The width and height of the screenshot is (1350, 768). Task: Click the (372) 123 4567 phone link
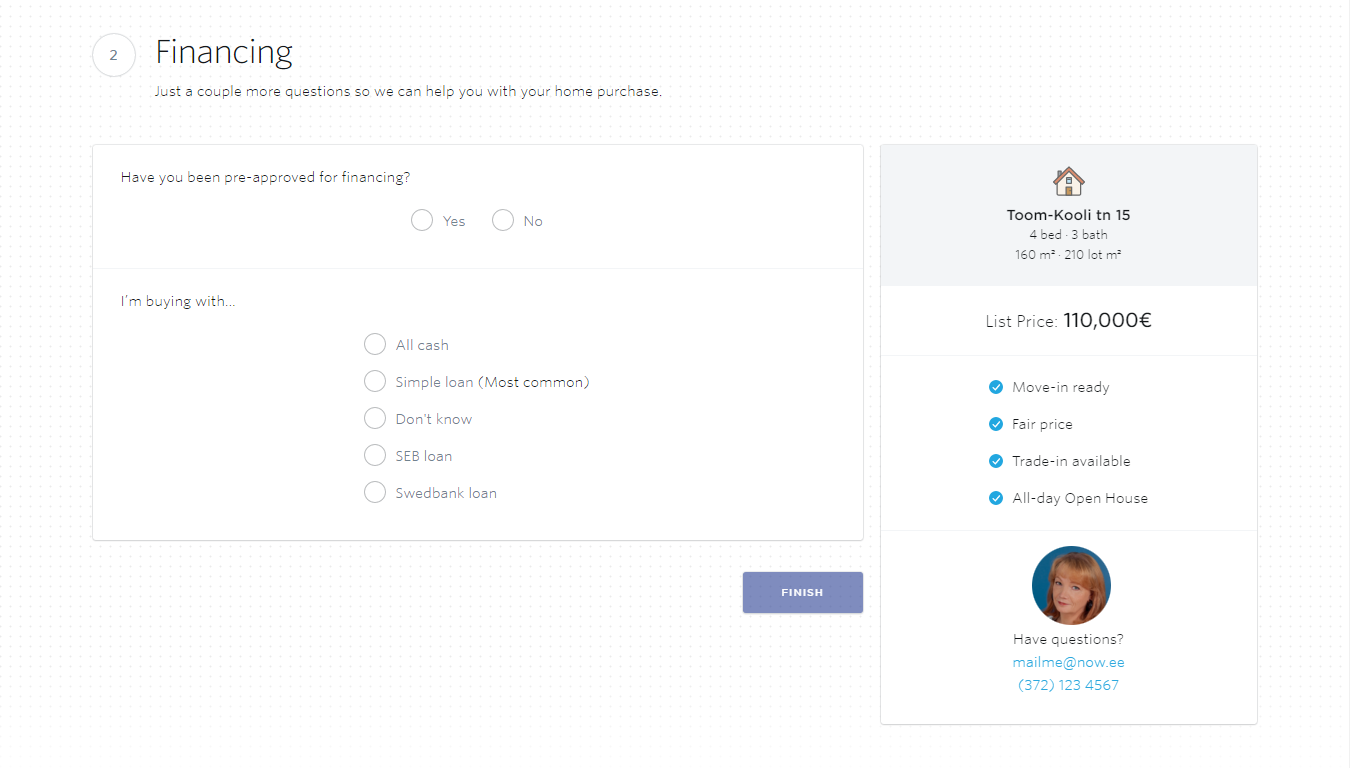point(1068,685)
